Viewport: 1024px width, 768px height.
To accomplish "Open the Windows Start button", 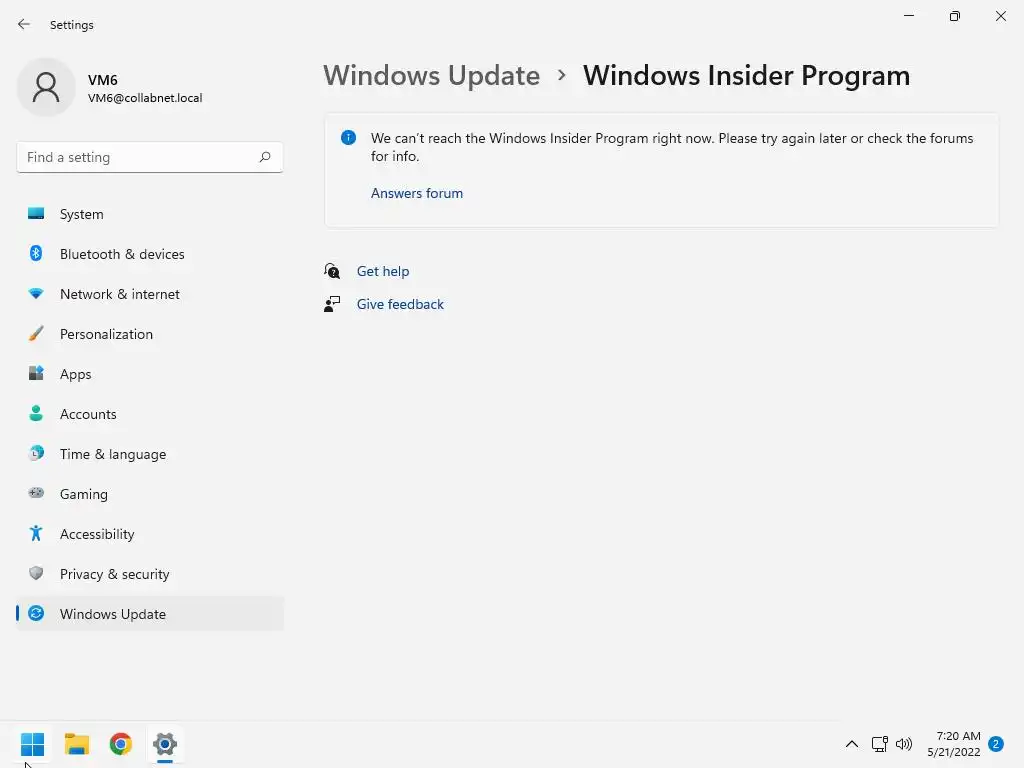I will pyautogui.click(x=32, y=744).
